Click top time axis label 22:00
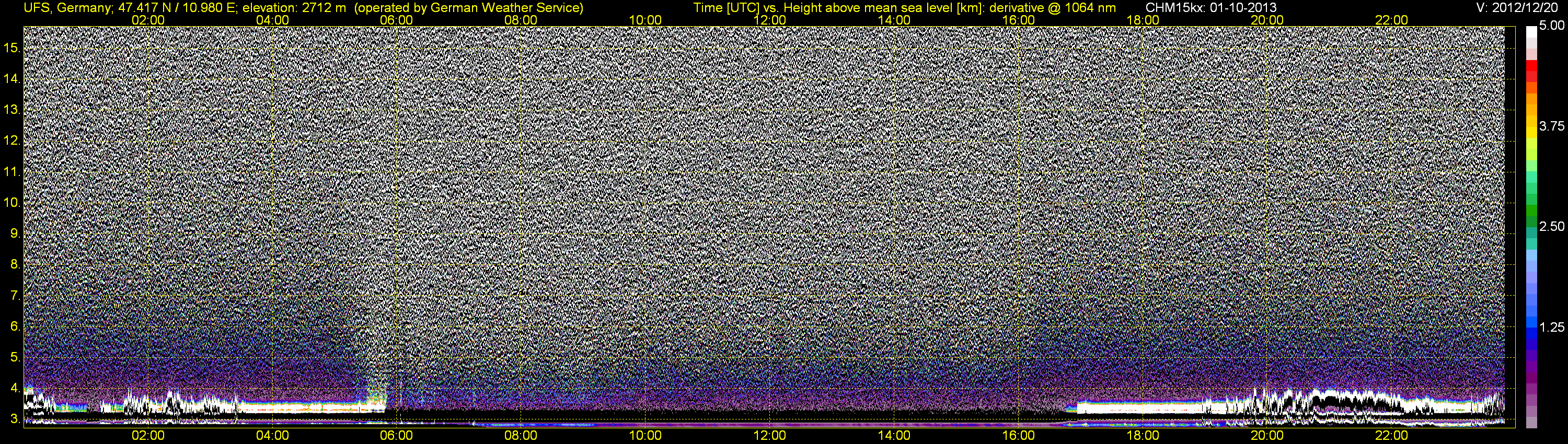The width and height of the screenshot is (1568, 444). pyautogui.click(x=1391, y=20)
